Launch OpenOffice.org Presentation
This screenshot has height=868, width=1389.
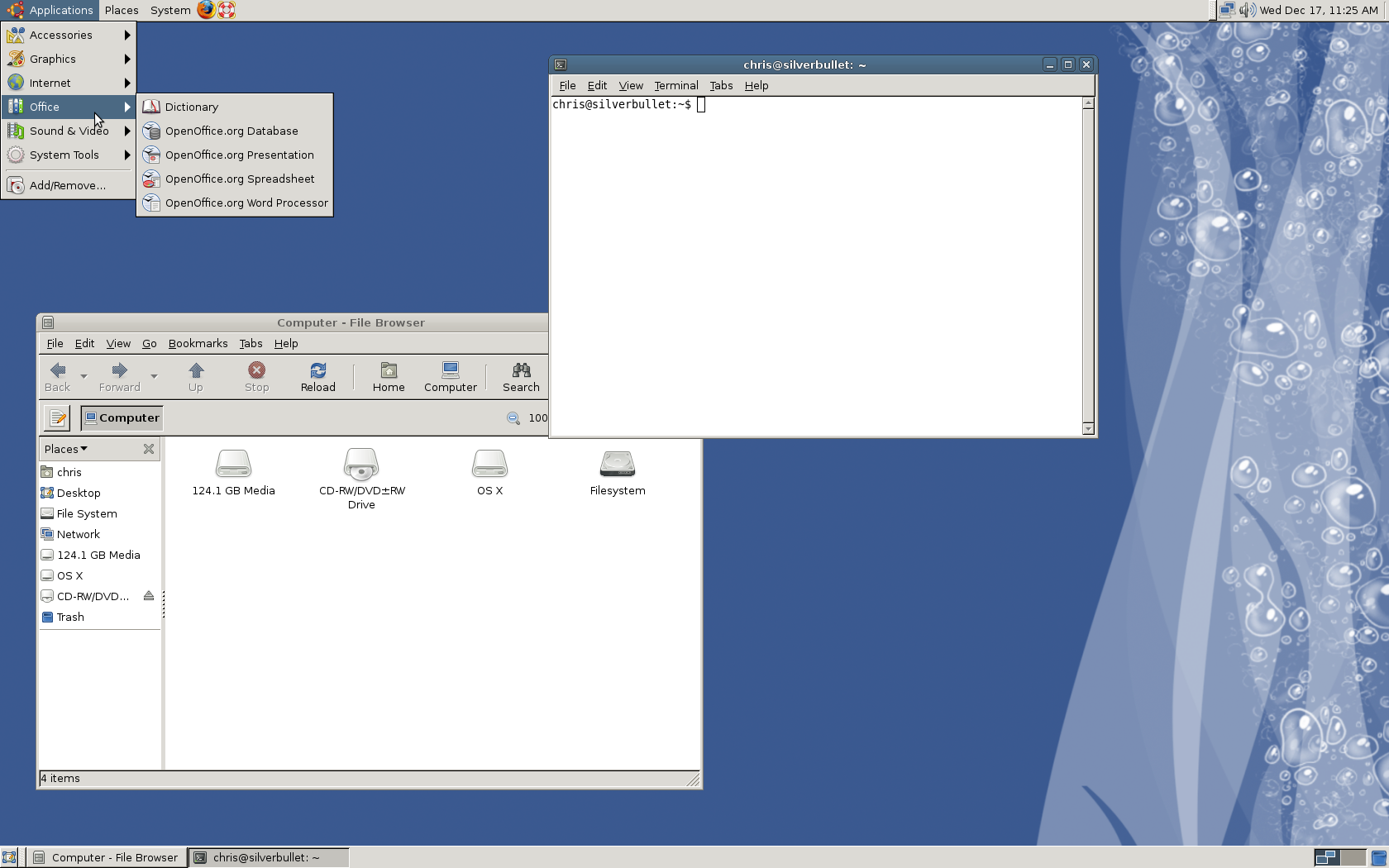point(235,155)
